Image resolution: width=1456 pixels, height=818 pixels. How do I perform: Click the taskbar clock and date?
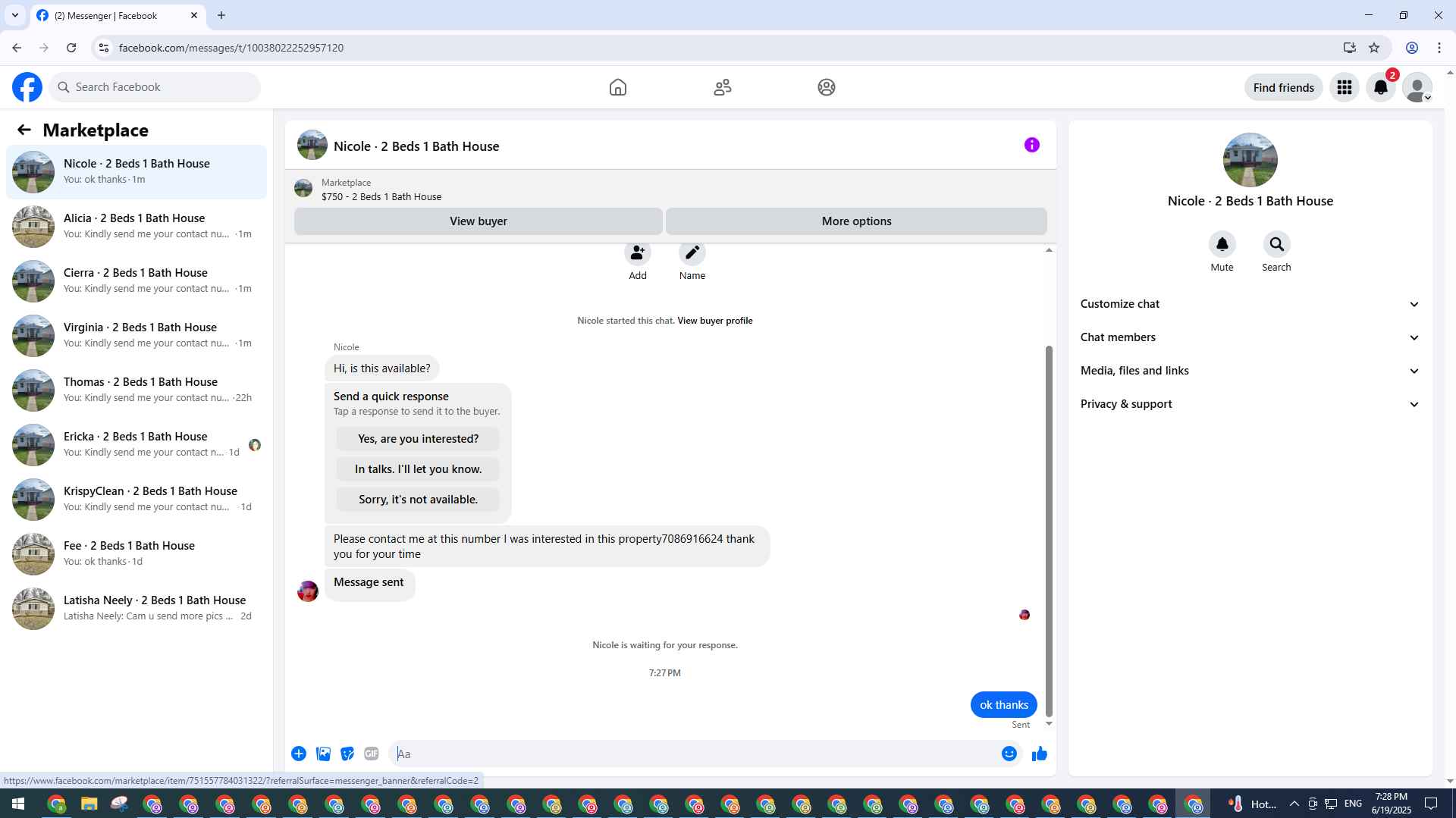[x=1392, y=804]
